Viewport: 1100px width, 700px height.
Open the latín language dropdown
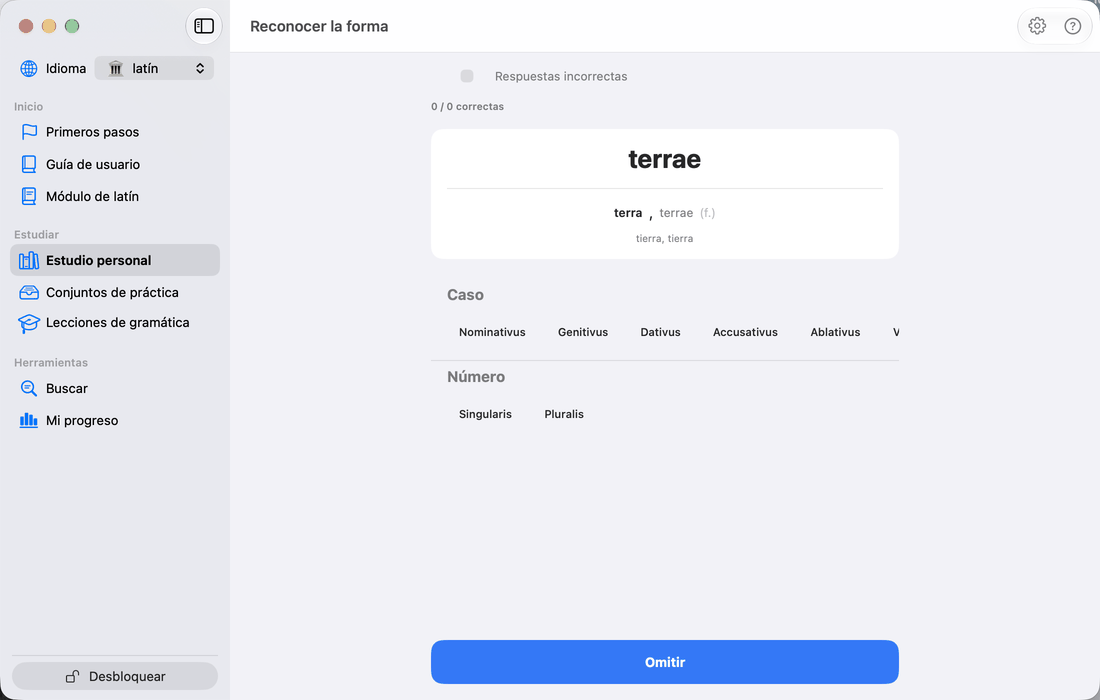pyautogui.click(x=154, y=68)
